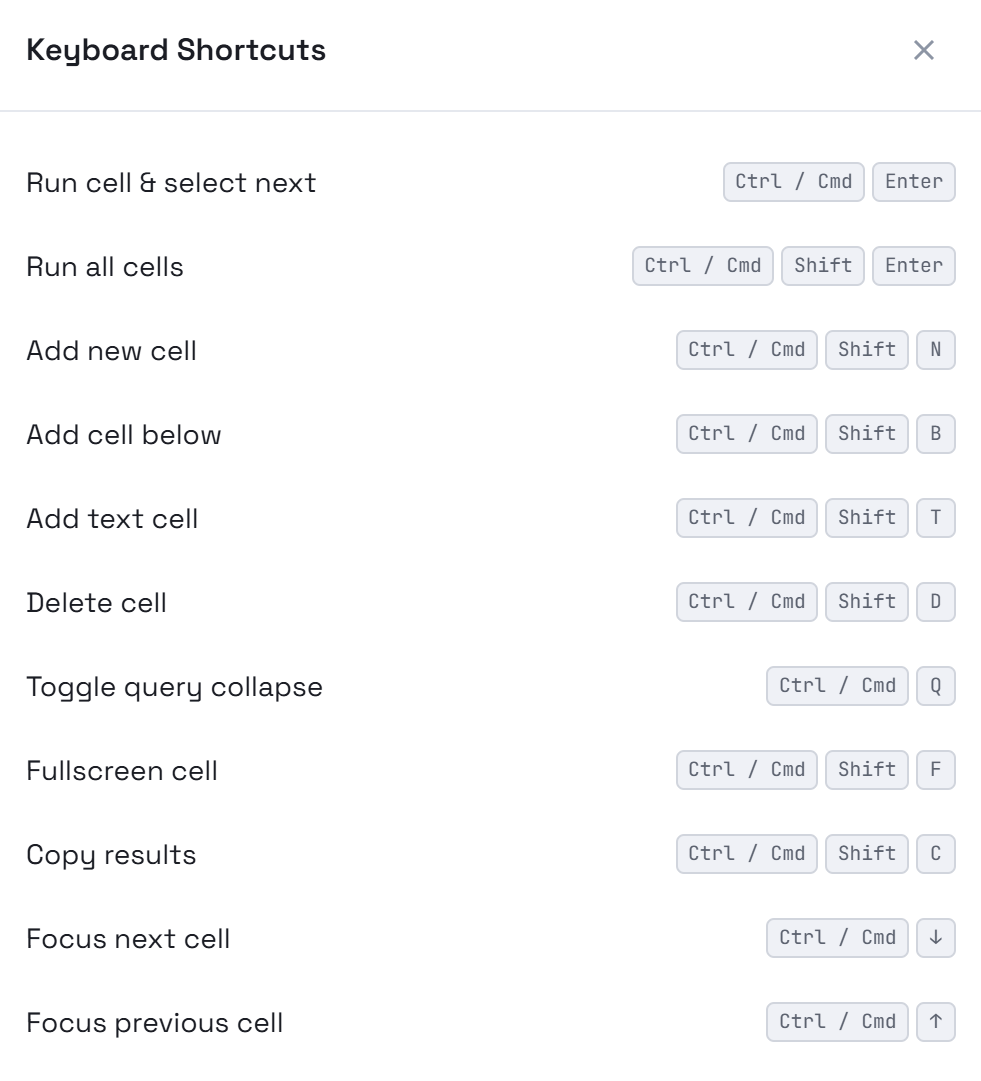Select the 'Run cell & select next' label
Image resolution: width=981 pixels, height=1081 pixels.
[170, 182]
